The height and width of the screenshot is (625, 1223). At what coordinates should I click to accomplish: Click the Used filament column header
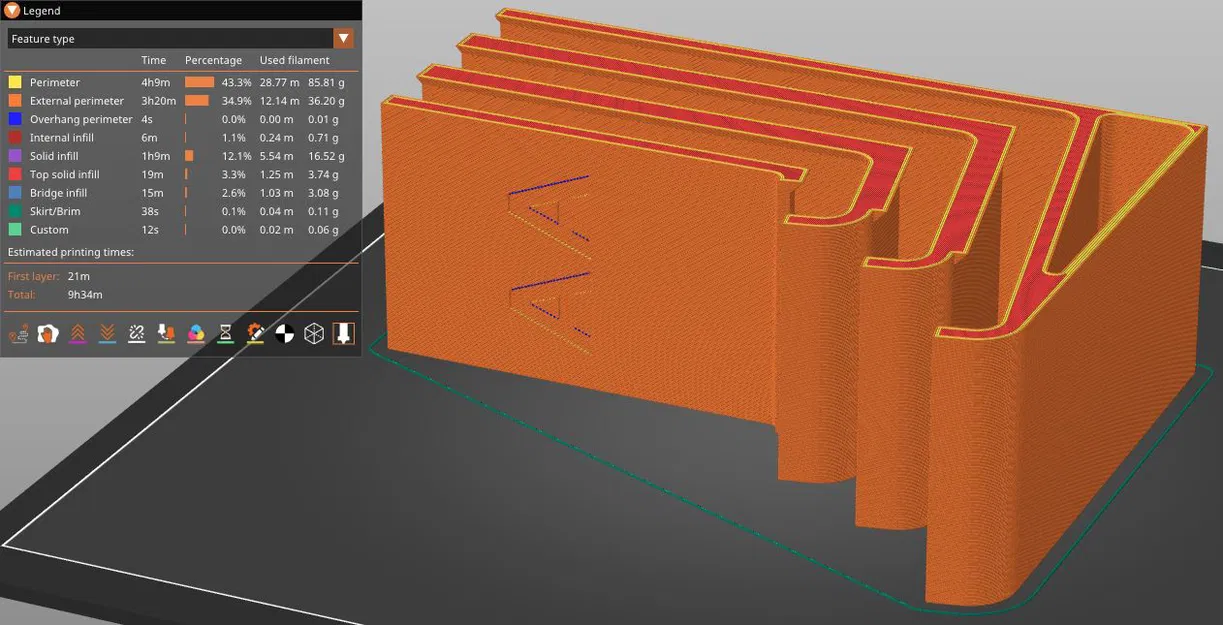[x=294, y=61]
